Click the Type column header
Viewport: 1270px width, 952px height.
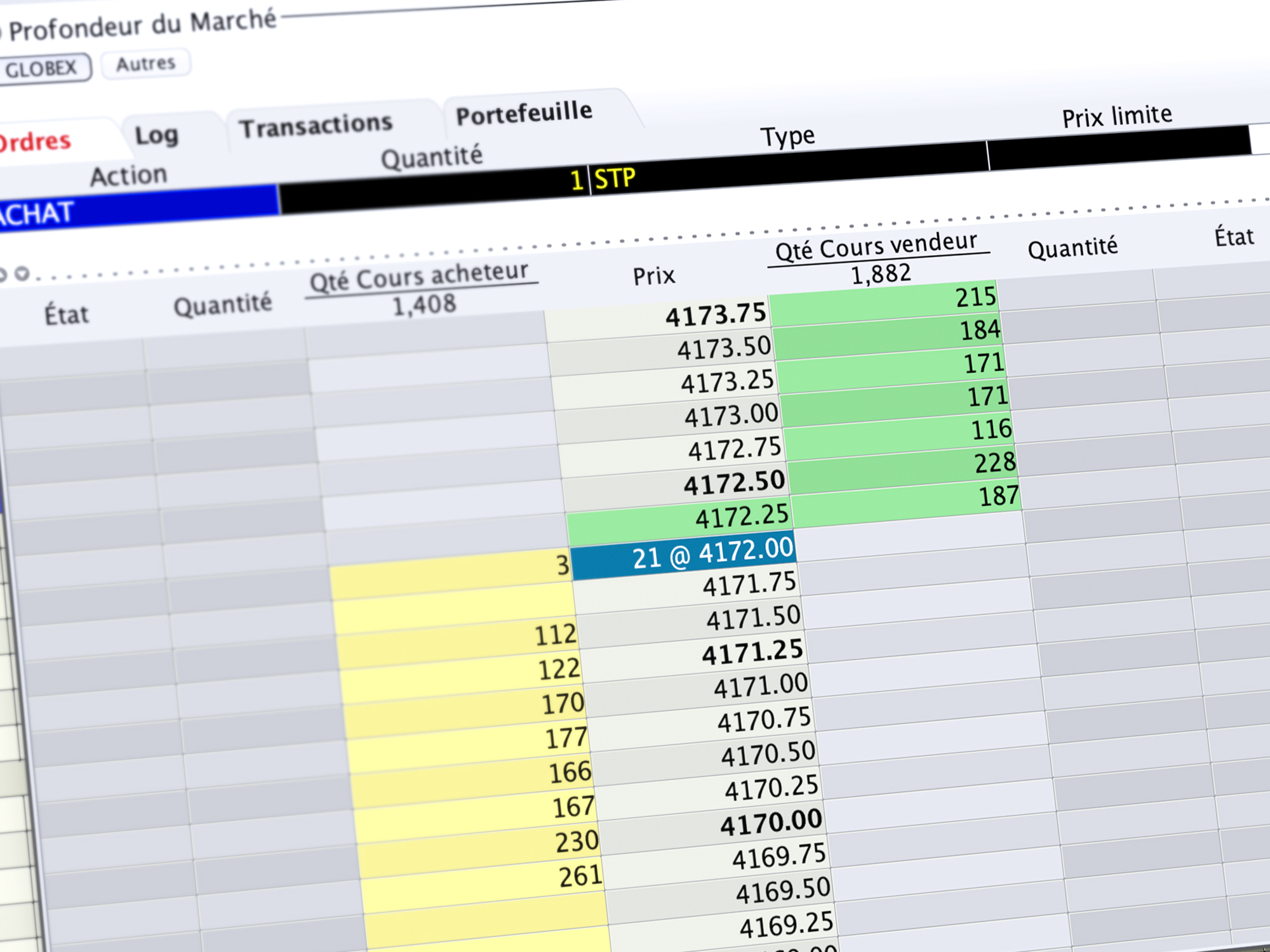pyautogui.click(x=787, y=136)
